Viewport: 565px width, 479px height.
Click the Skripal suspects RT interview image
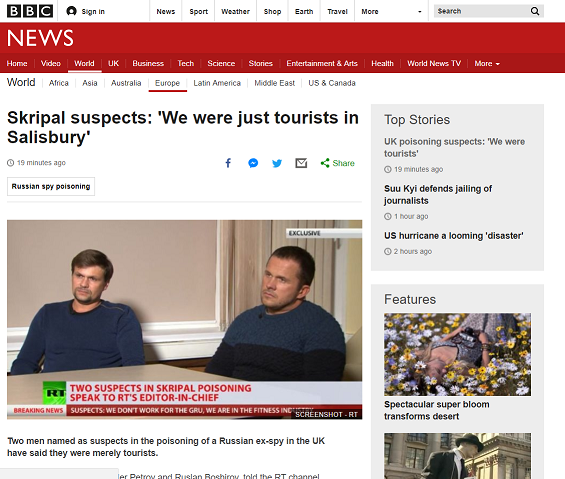(184, 319)
